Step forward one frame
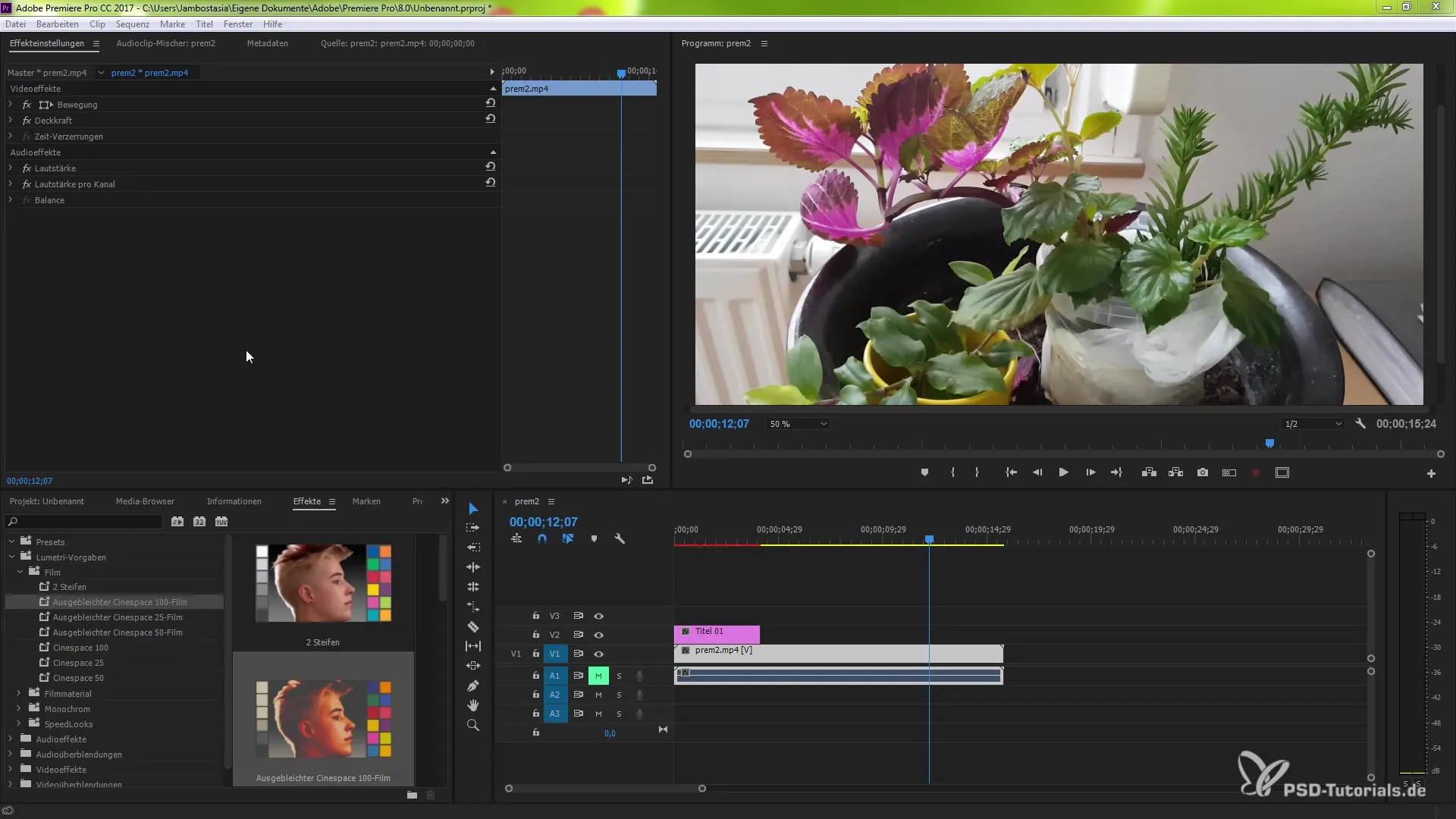Image resolution: width=1456 pixels, height=819 pixels. [x=1090, y=472]
